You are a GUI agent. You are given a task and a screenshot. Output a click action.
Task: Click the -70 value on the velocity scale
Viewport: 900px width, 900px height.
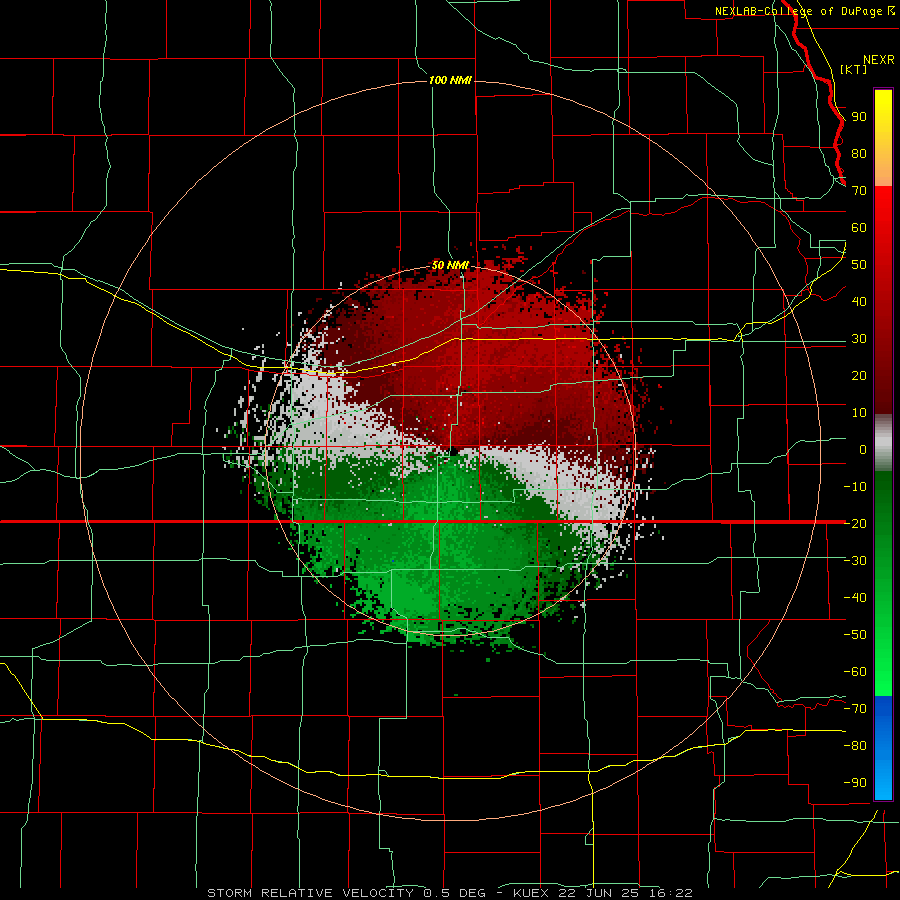click(855, 709)
